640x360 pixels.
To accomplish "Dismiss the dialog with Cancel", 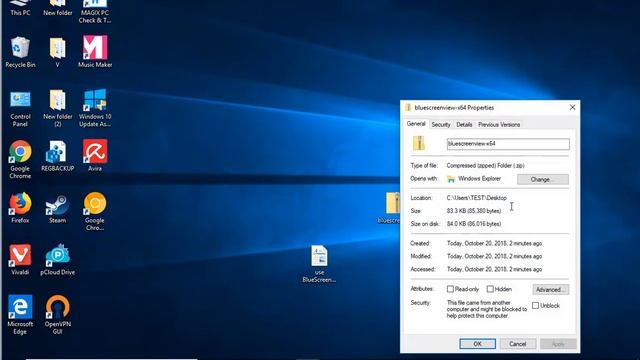I will (518, 344).
